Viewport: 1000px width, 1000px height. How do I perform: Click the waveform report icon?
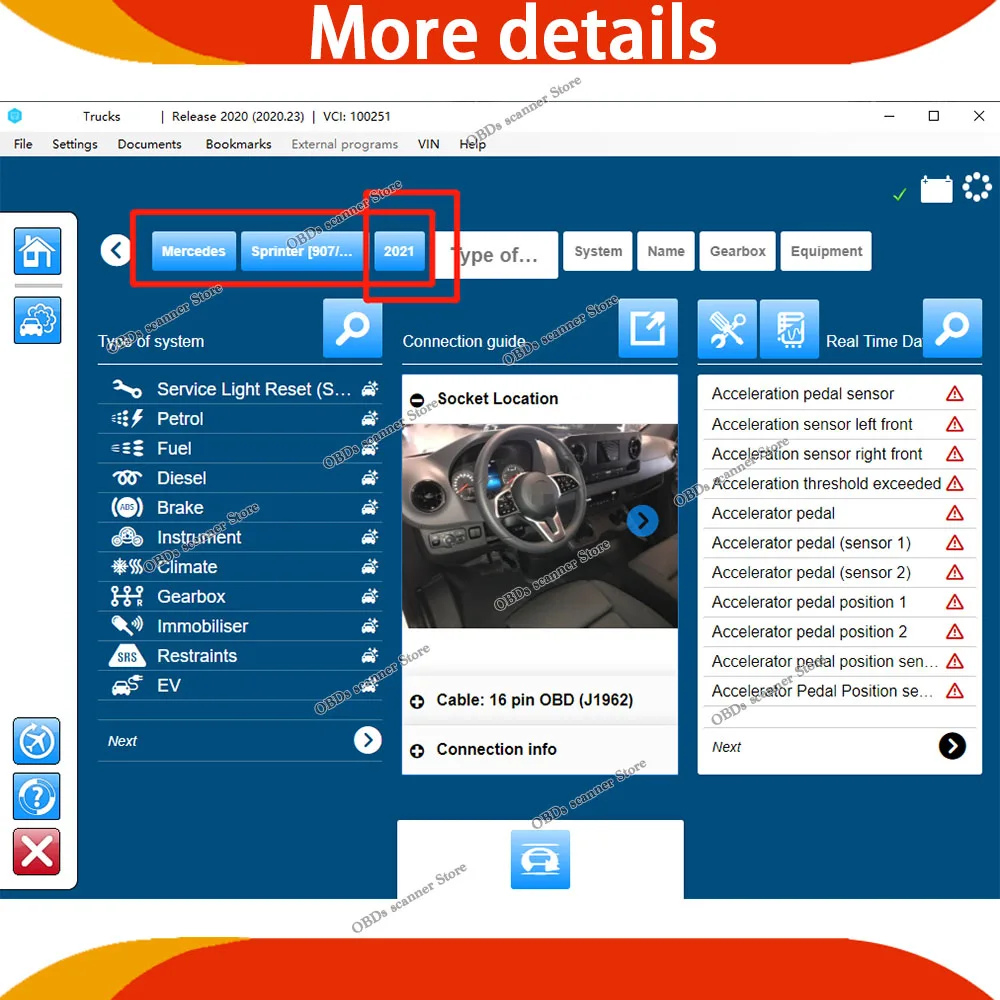coord(790,329)
